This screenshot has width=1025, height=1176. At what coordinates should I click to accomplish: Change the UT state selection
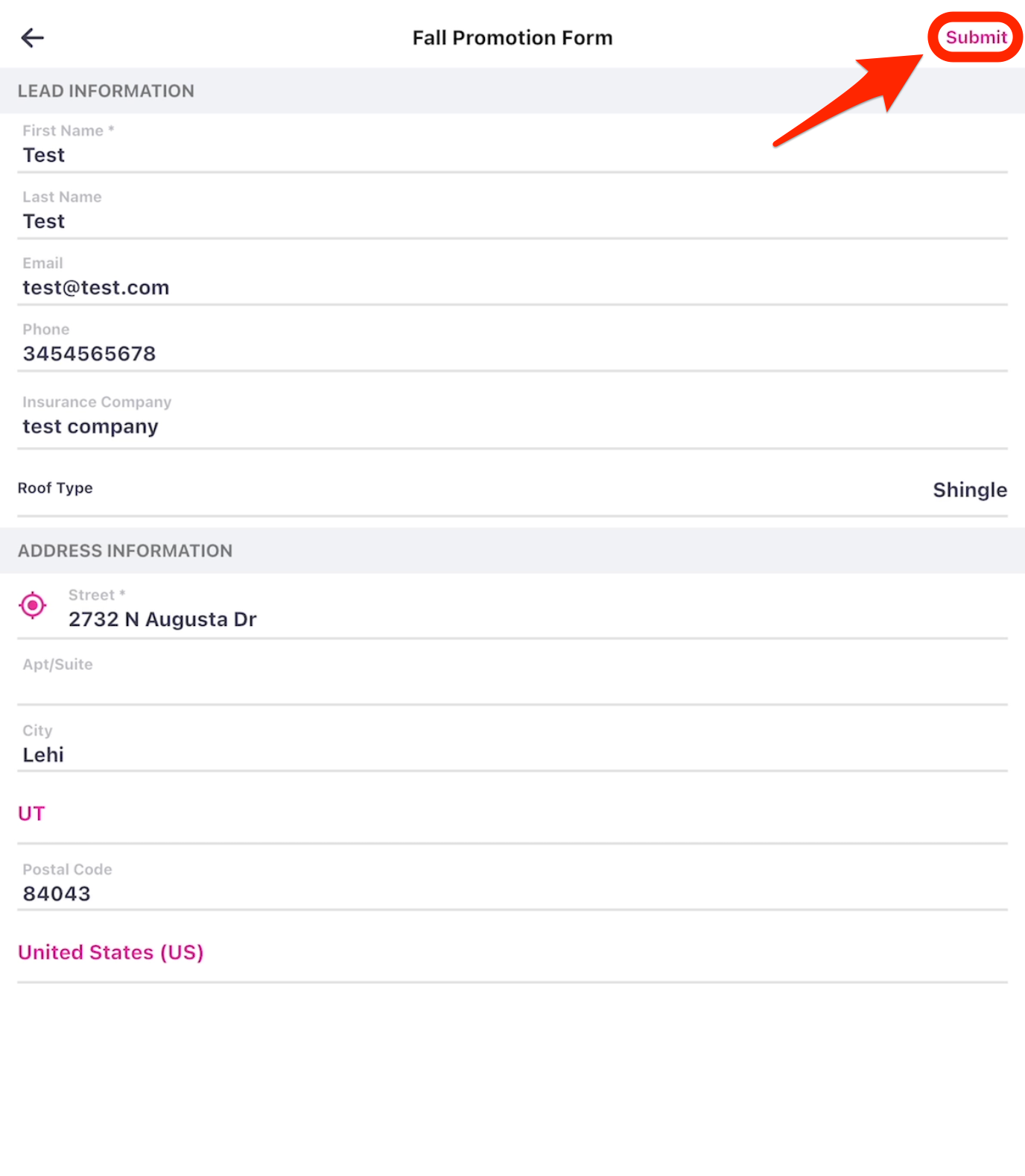32,813
